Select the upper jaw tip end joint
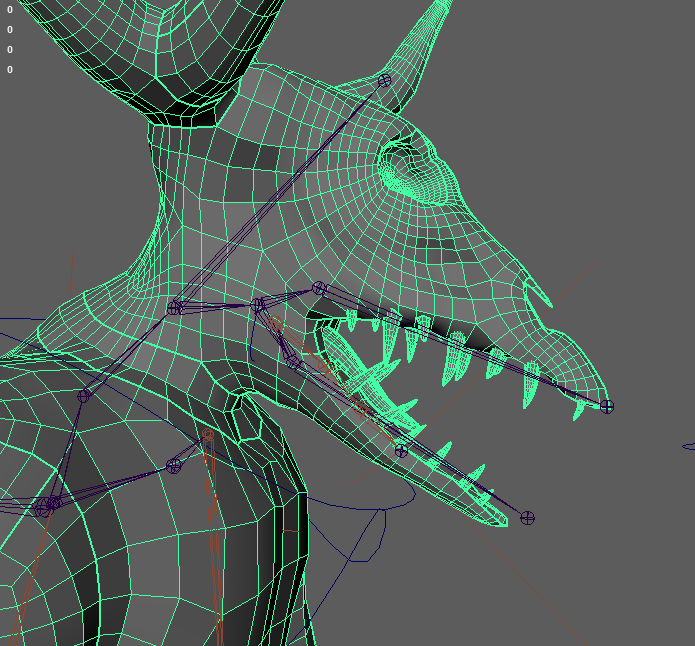Image resolution: width=695 pixels, height=646 pixels. pos(606,406)
